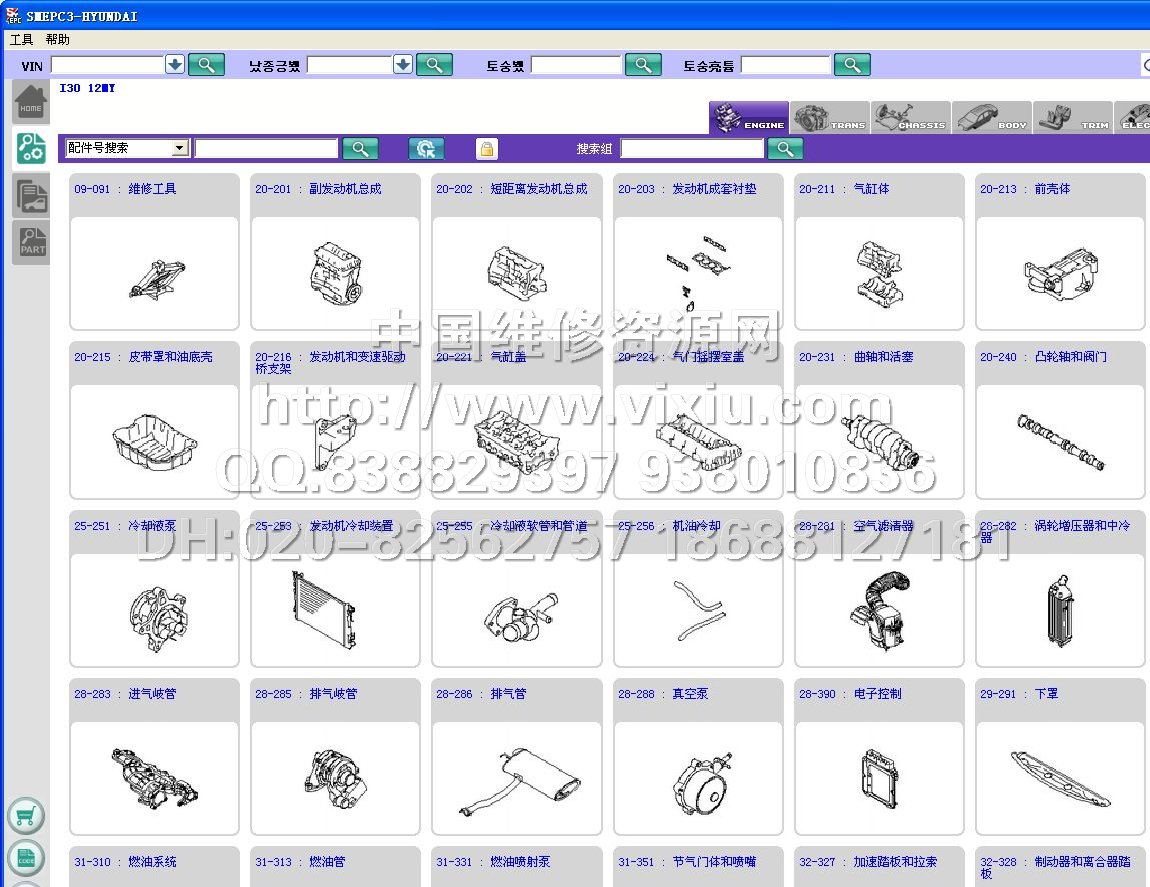The height and width of the screenshot is (887, 1150).
Task: Click the cursor-refresh icon in purple toolbar
Action: point(426,149)
